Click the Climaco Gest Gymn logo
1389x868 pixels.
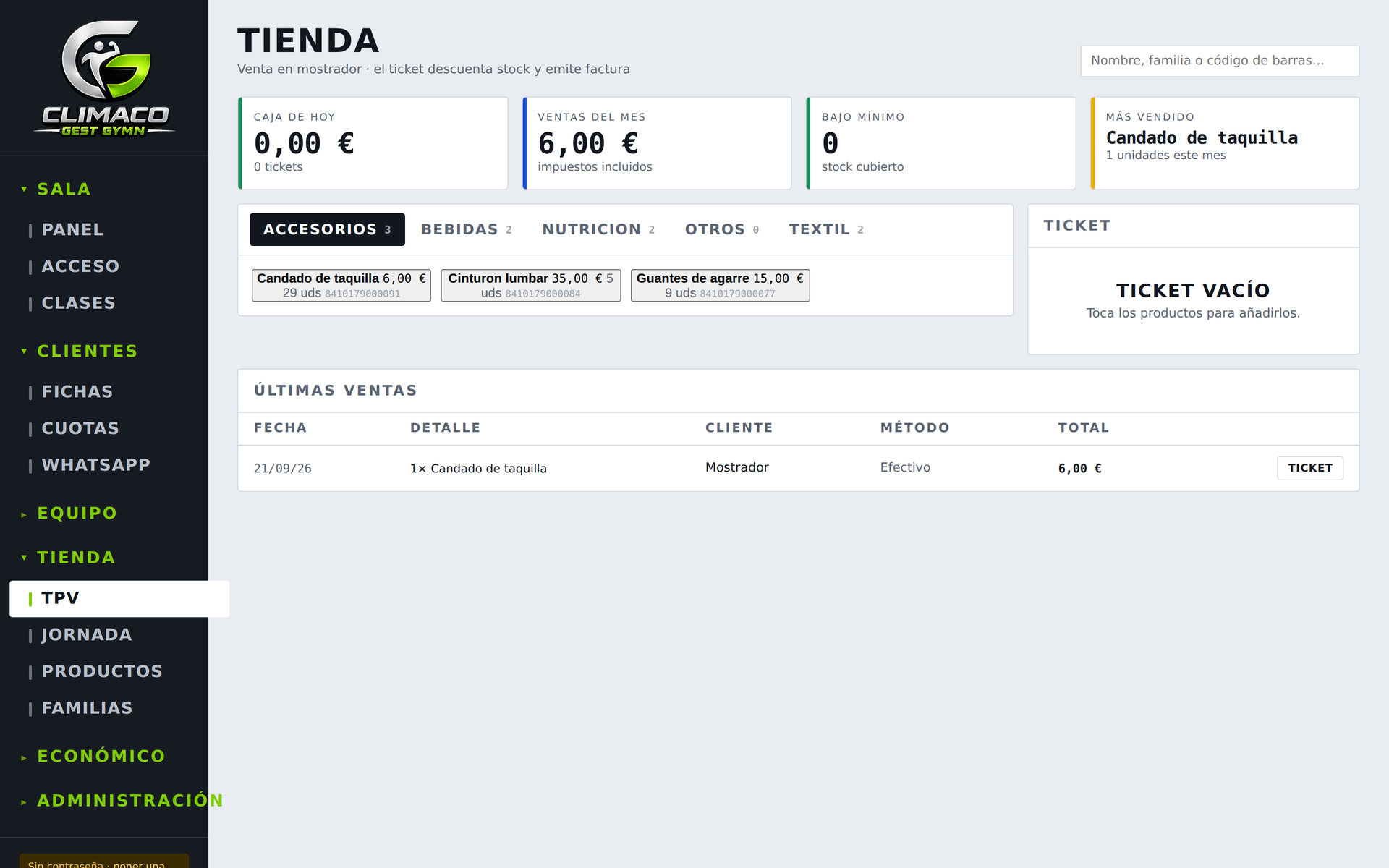coord(104,78)
